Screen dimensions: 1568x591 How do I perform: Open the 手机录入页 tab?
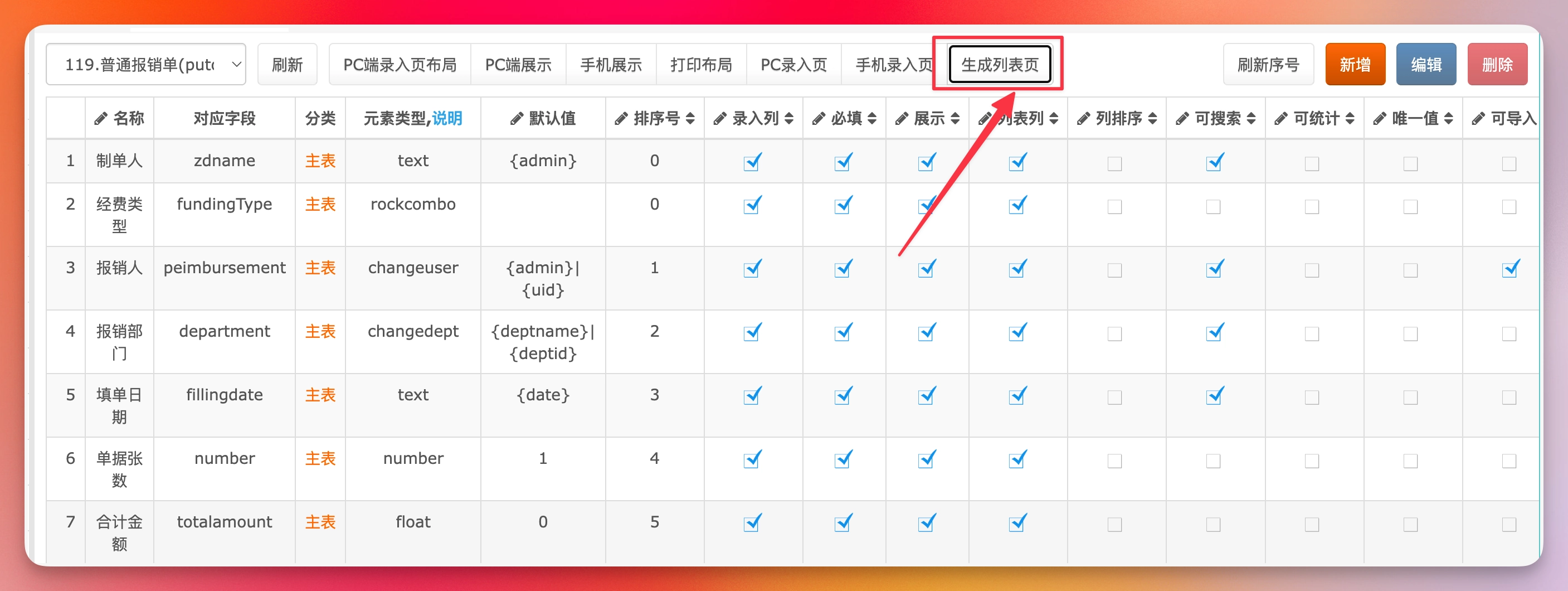click(x=894, y=65)
